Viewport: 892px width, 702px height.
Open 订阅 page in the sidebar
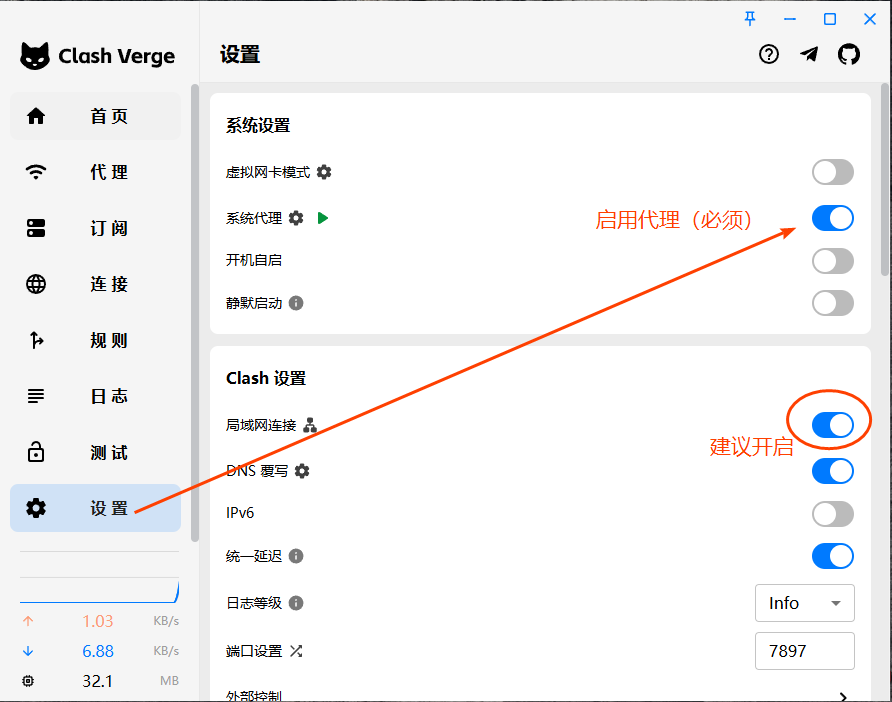click(96, 228)
